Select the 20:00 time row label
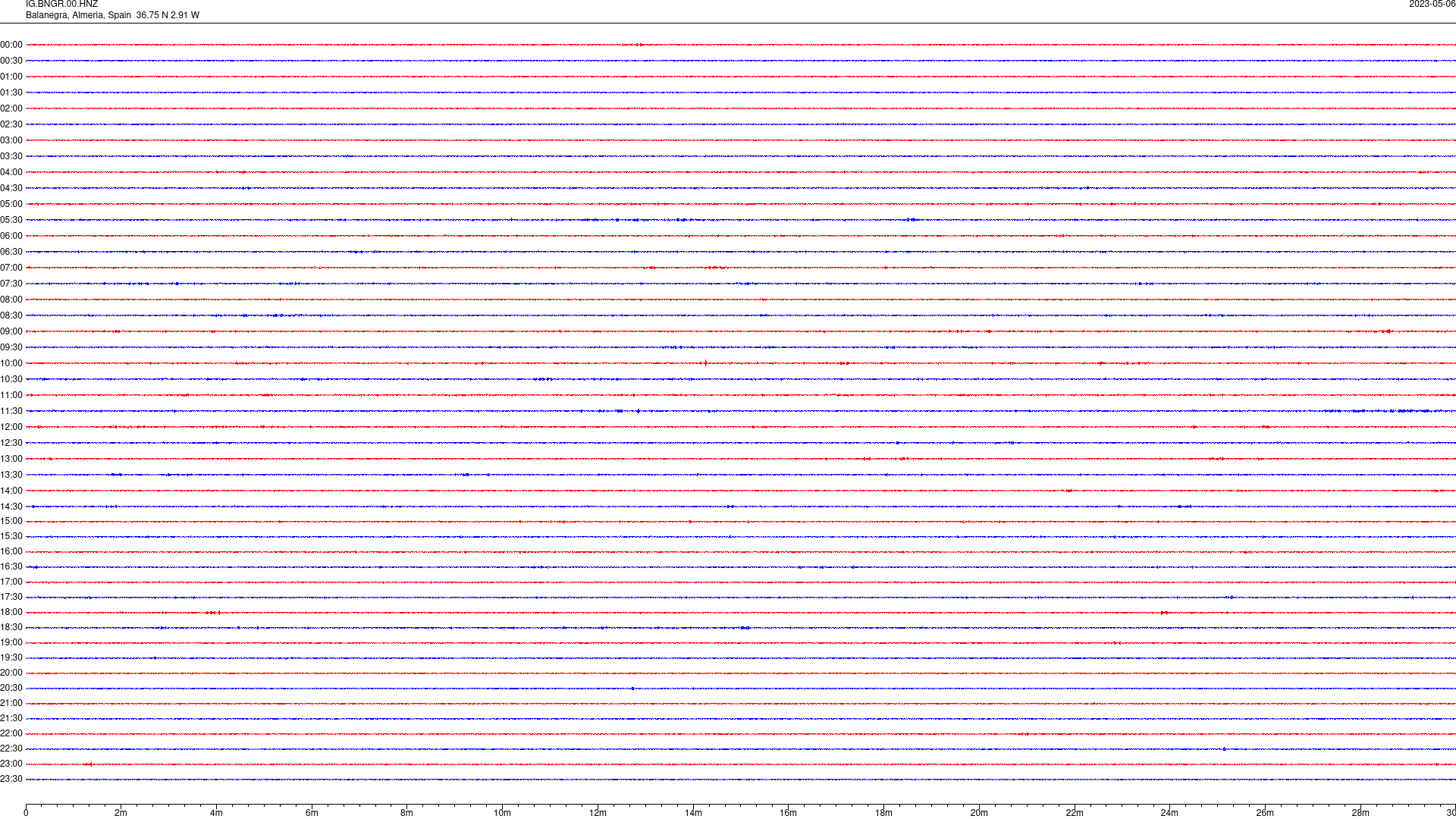 coord(11,673)
